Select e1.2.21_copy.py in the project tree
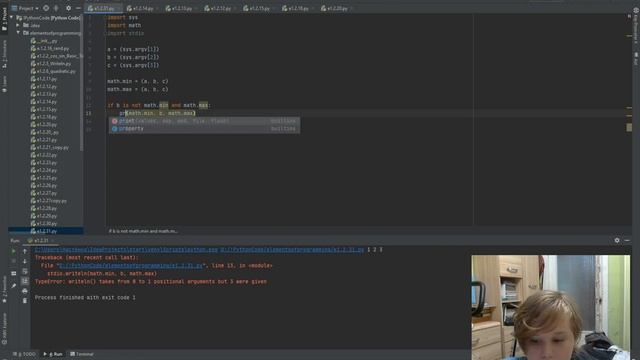 coord(50,147)
